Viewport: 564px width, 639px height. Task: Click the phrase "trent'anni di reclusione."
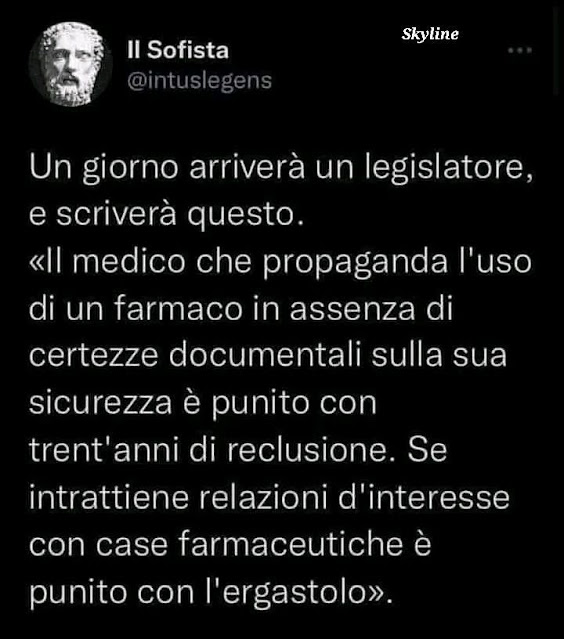[208, 450]
